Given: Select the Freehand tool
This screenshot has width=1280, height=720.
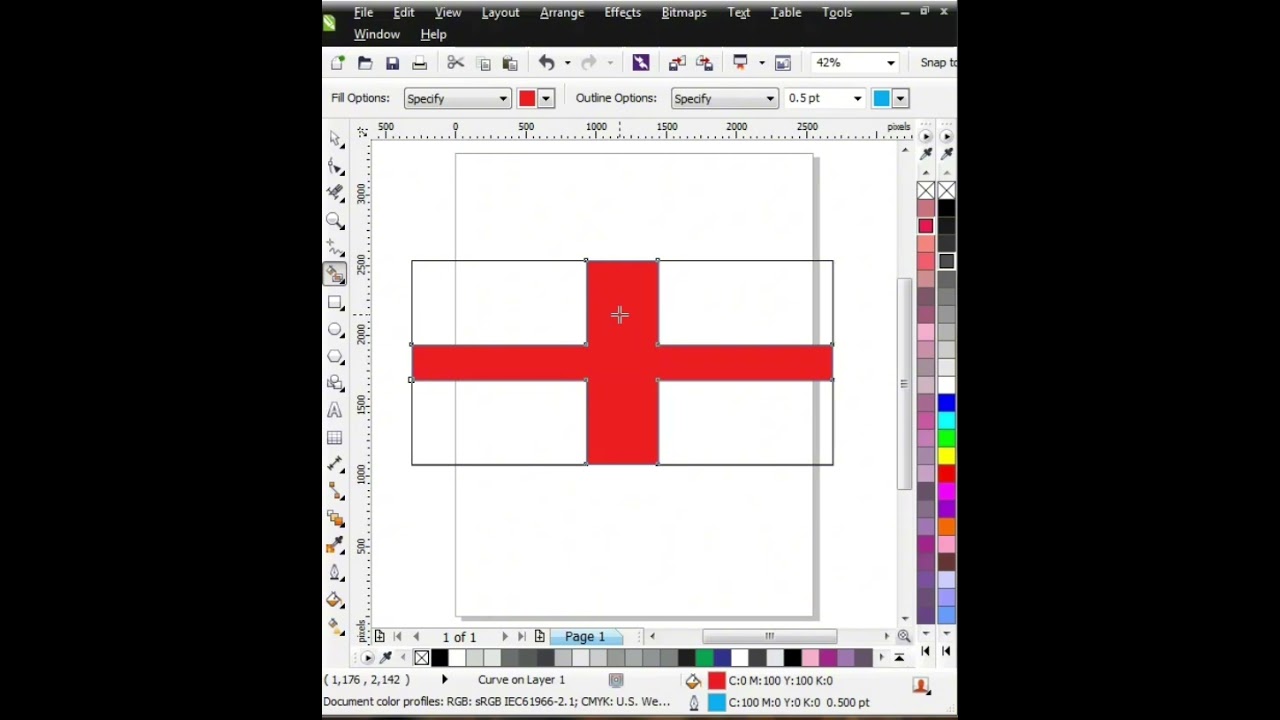Looking at the screenshot, I should 335,248.
